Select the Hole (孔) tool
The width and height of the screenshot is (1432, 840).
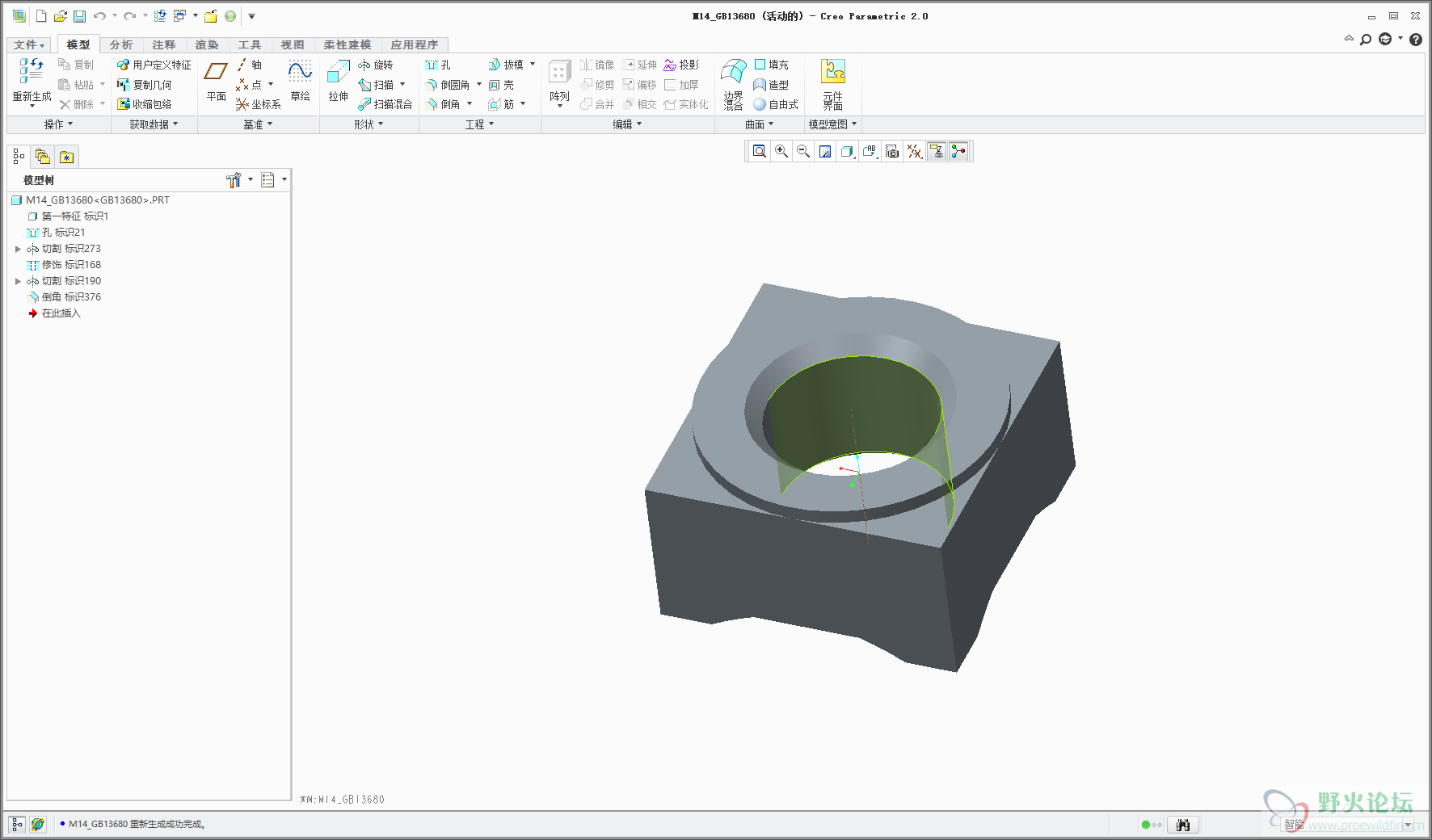(x=437, y=65)
